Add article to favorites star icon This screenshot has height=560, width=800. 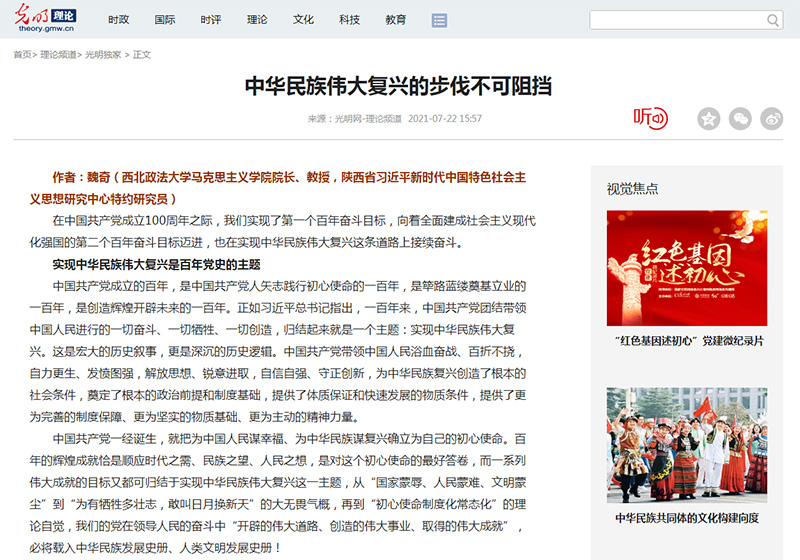click(x=708, y=118)
